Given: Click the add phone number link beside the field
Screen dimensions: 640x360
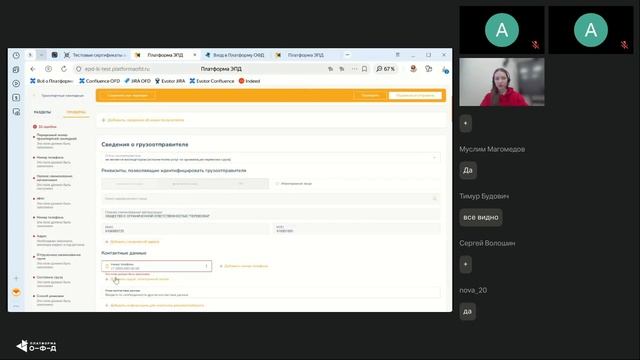Looking at the screenshot, I should (244, 266).
